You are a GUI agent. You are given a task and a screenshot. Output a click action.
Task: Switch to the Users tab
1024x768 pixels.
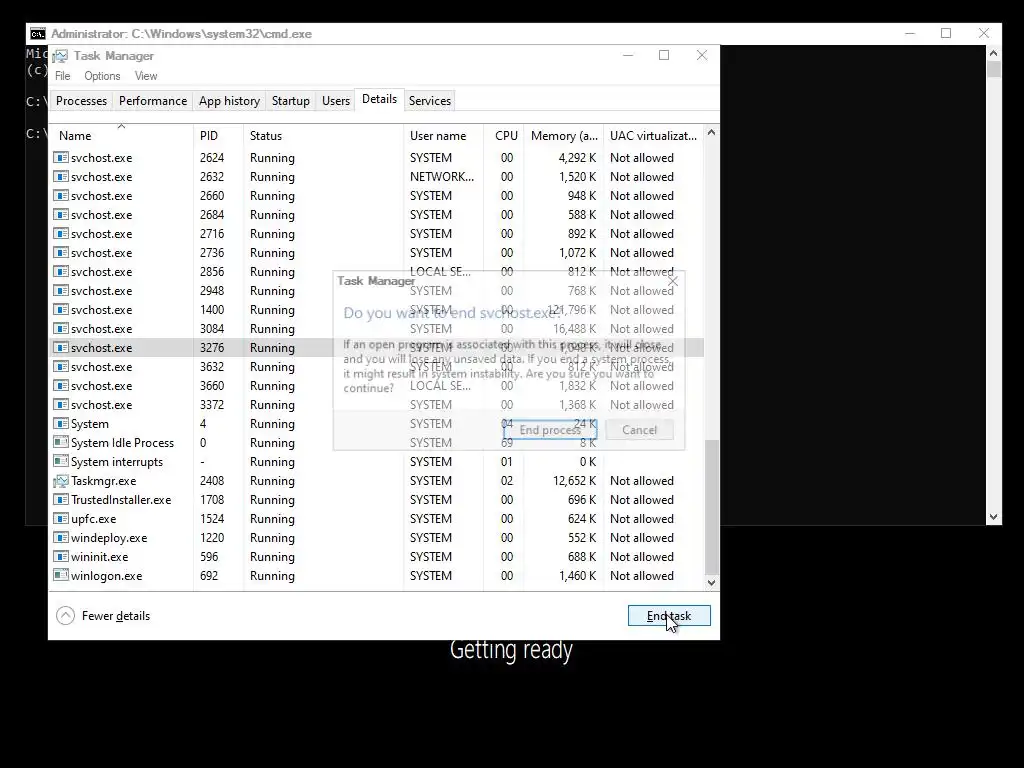pos(336,101)
